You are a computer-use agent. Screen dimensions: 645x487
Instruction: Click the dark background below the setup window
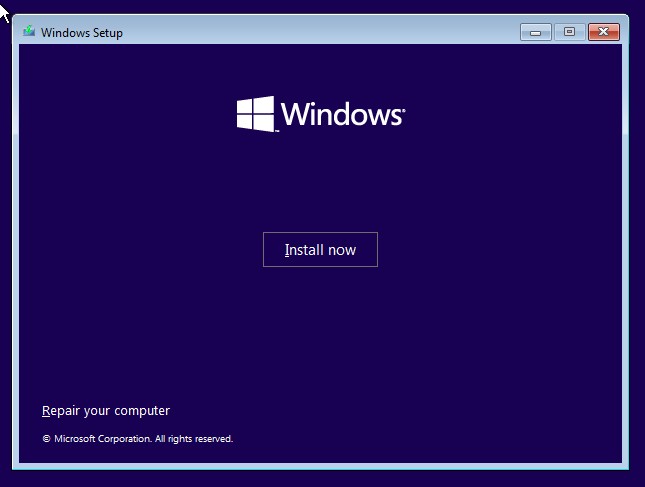pos(320,478)
